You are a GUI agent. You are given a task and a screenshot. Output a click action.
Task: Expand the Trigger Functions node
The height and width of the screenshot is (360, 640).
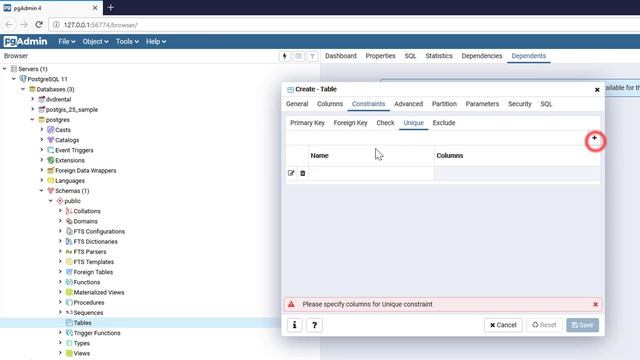click(60, 333)
